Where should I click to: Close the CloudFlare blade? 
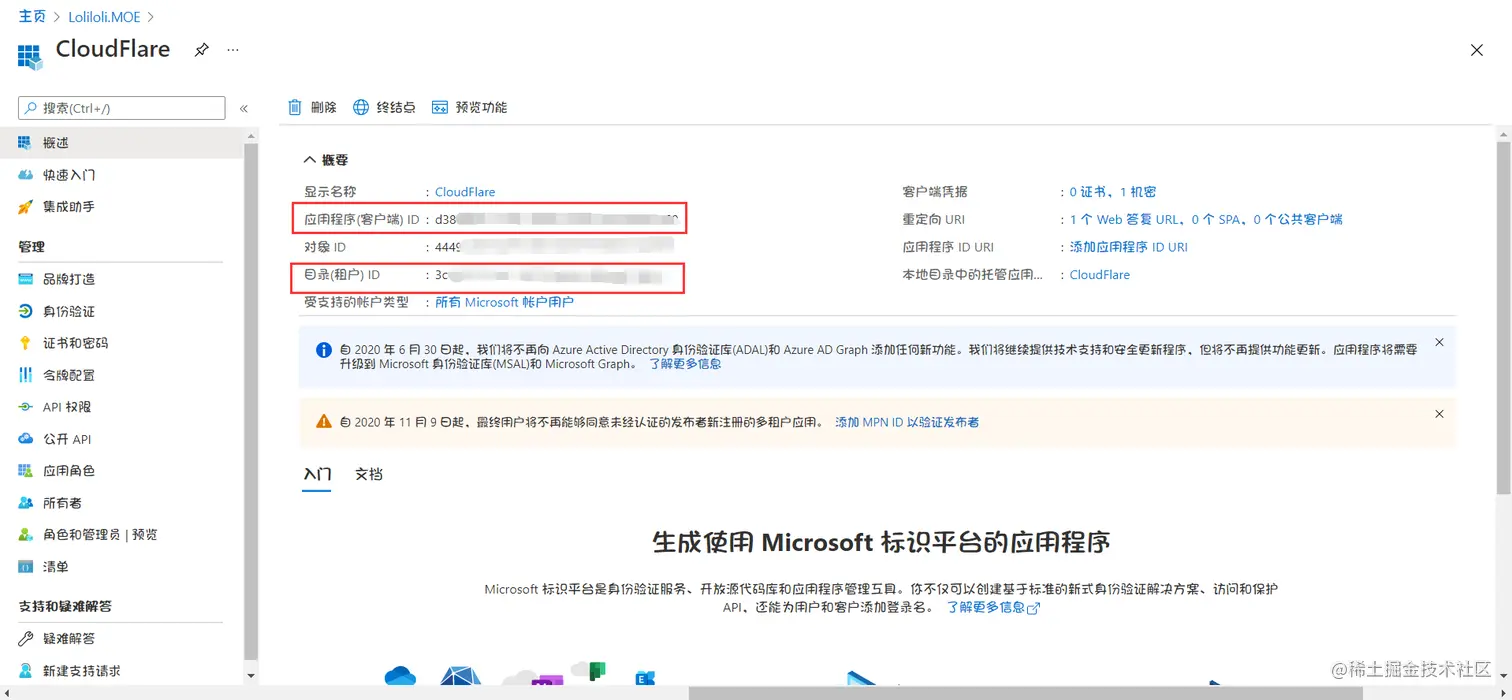[1477, 50]
